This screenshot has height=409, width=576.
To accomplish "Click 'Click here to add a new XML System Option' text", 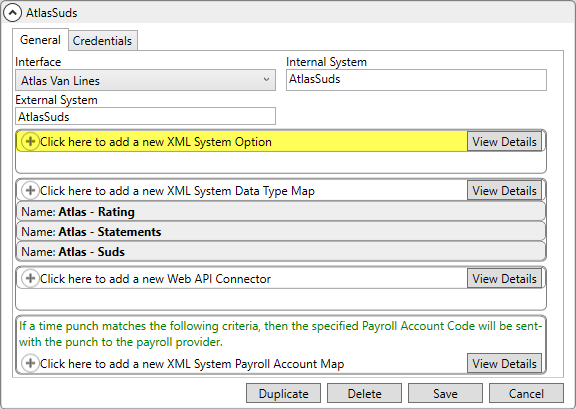I will pyautogui.click(x=156, y=142).
